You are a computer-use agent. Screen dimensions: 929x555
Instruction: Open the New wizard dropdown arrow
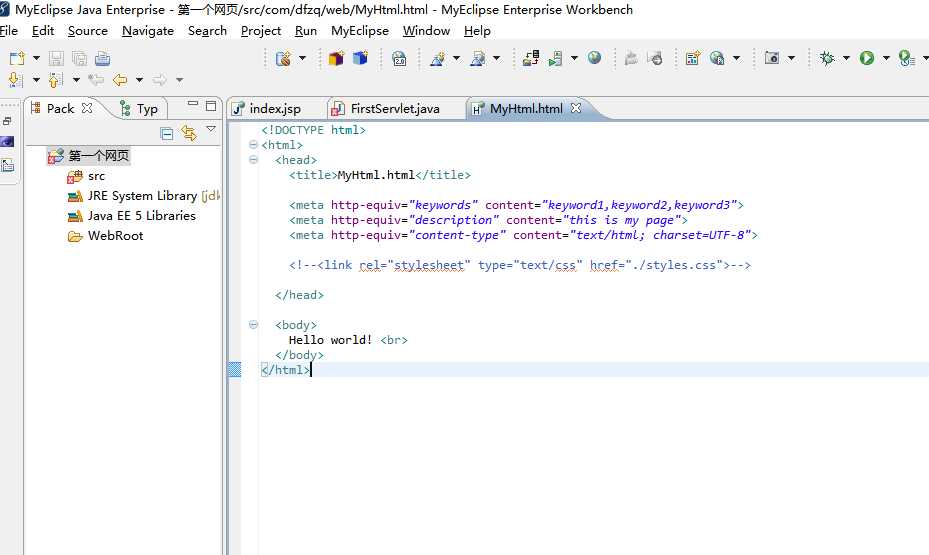point(36,58)
